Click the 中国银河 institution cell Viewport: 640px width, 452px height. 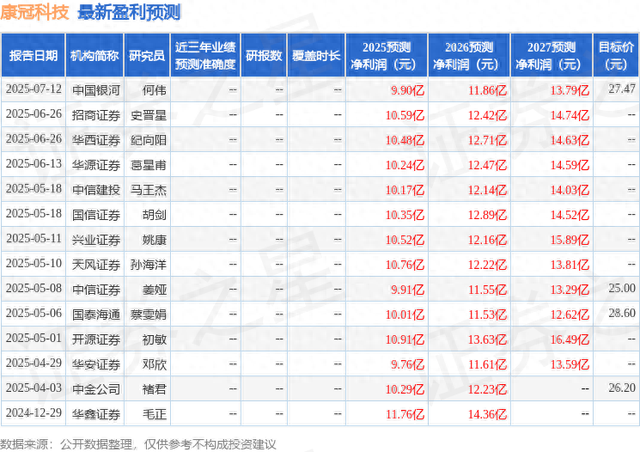[x=96, y=90]
